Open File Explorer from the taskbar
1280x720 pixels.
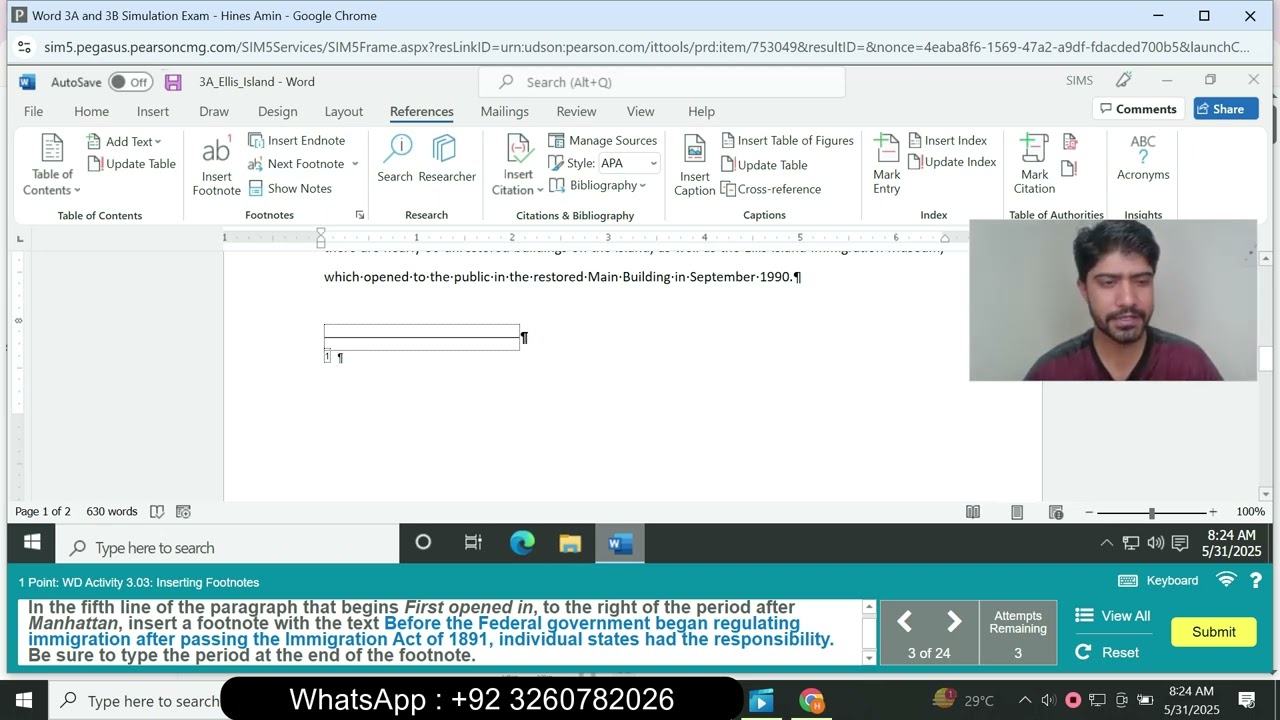click(x=570, y=543)
